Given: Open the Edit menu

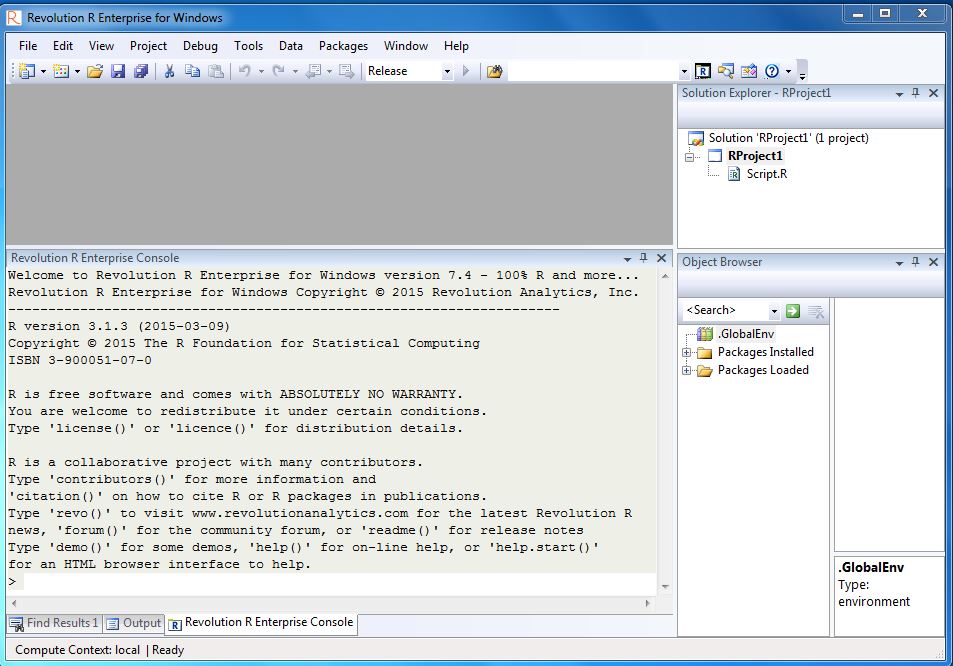Looking at the screenshot, I should [x=63, y=46].
